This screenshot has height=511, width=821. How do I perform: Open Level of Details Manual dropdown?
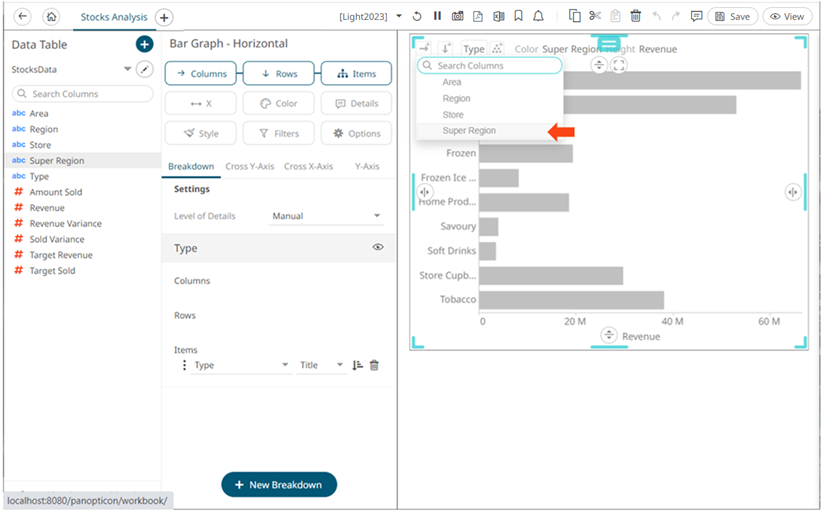coord(327,216)
